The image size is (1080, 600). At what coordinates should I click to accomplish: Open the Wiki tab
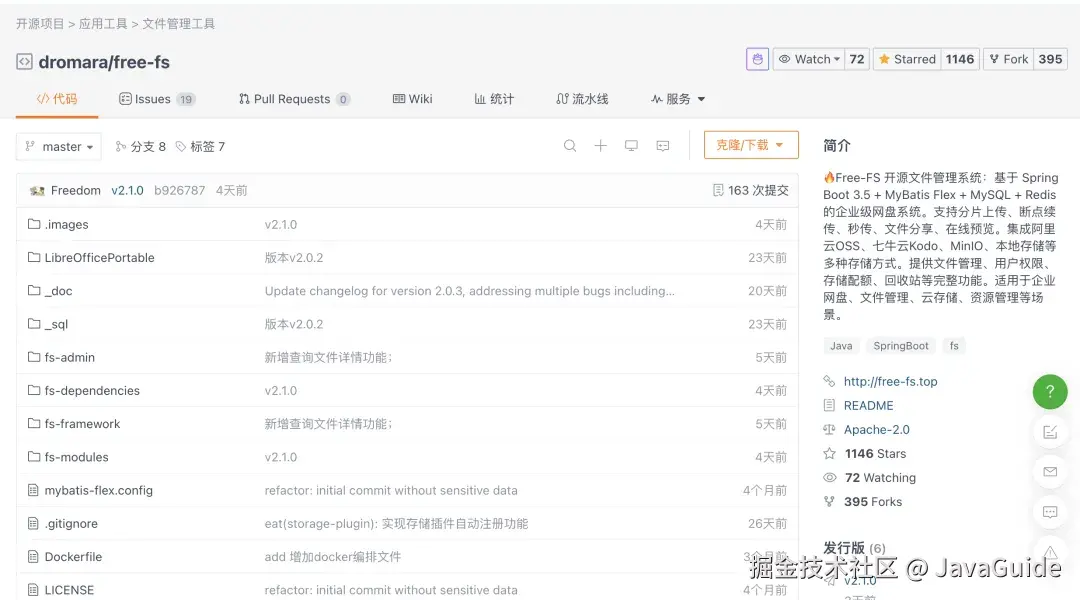[412, 99]
